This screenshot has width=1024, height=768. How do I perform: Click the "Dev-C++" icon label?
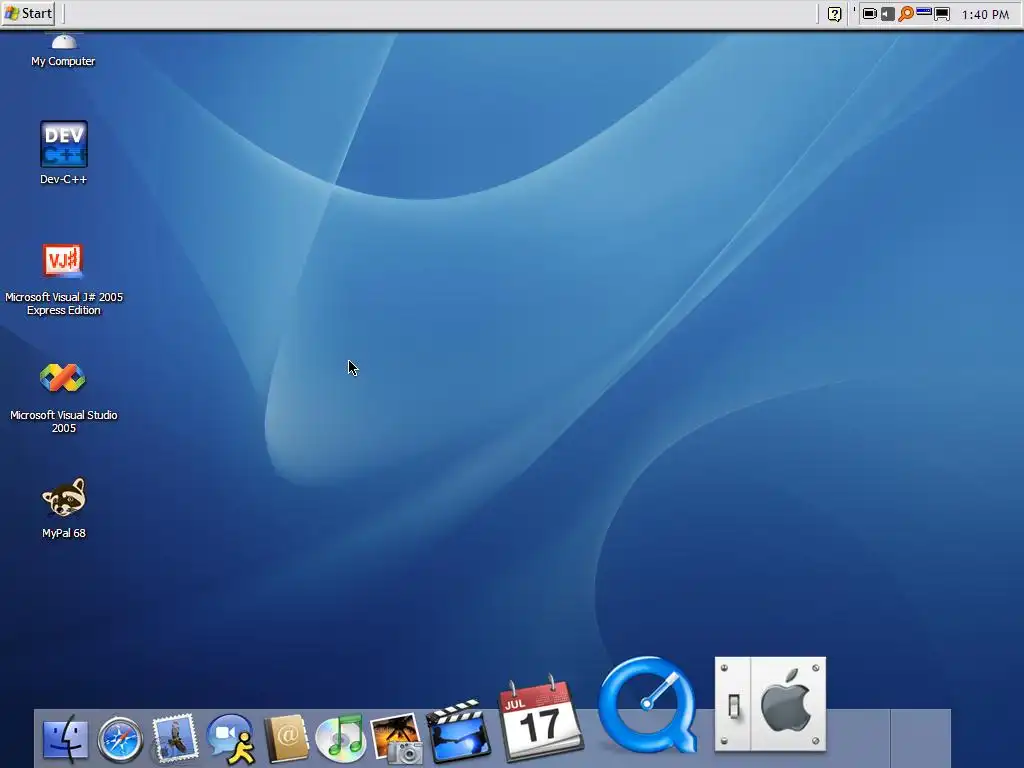point(63,179)
